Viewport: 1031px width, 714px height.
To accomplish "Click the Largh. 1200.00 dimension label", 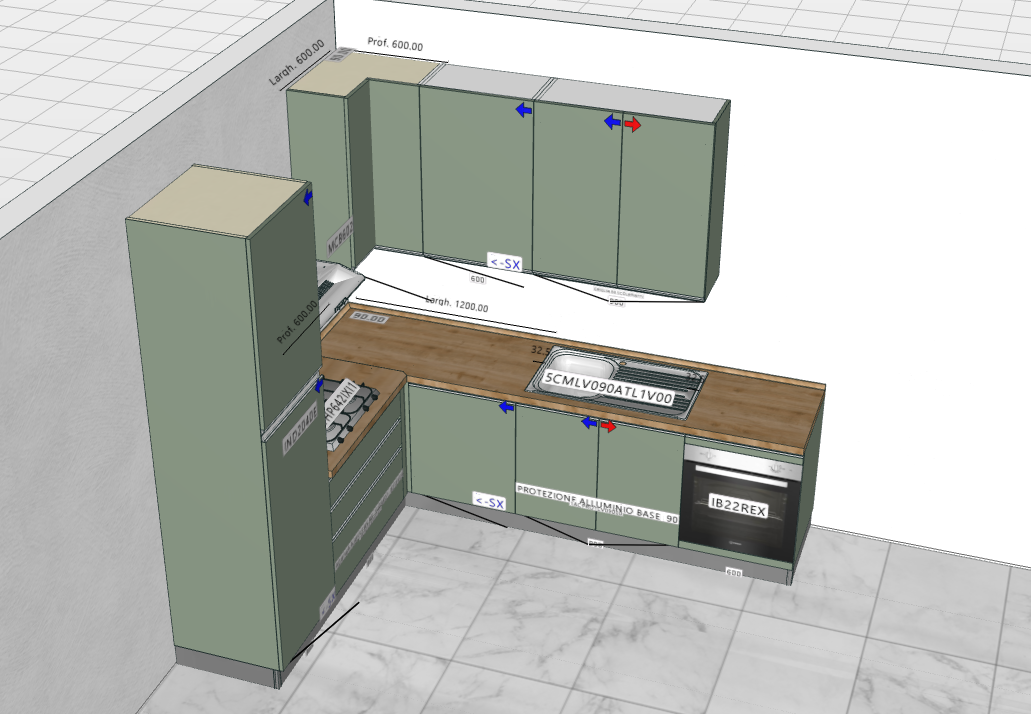I will click(x=457, y=303).
